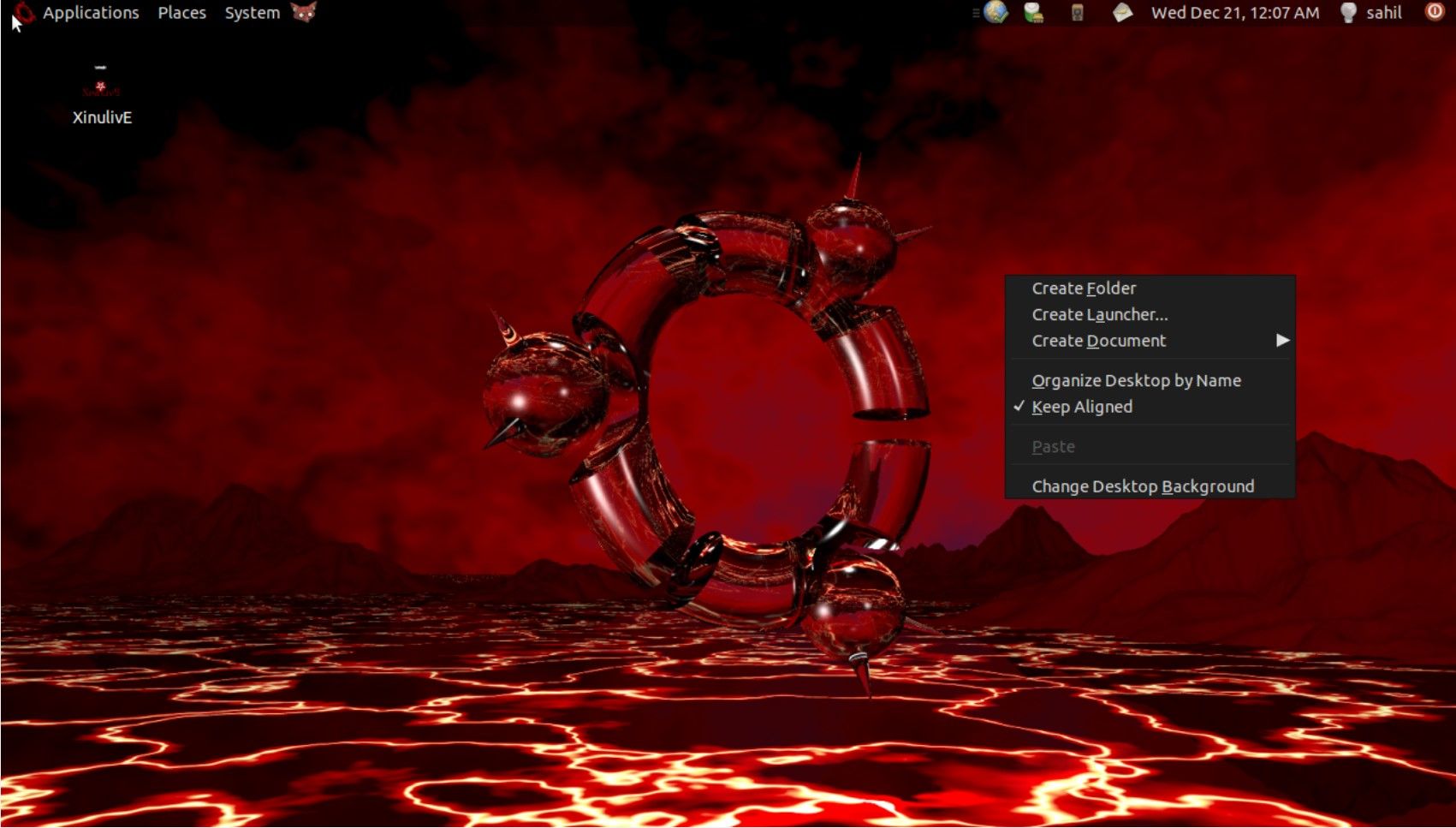Viewport: 1456px width, 828px height.
Task: Select Create Folder from context menu
Action: 1084,289
